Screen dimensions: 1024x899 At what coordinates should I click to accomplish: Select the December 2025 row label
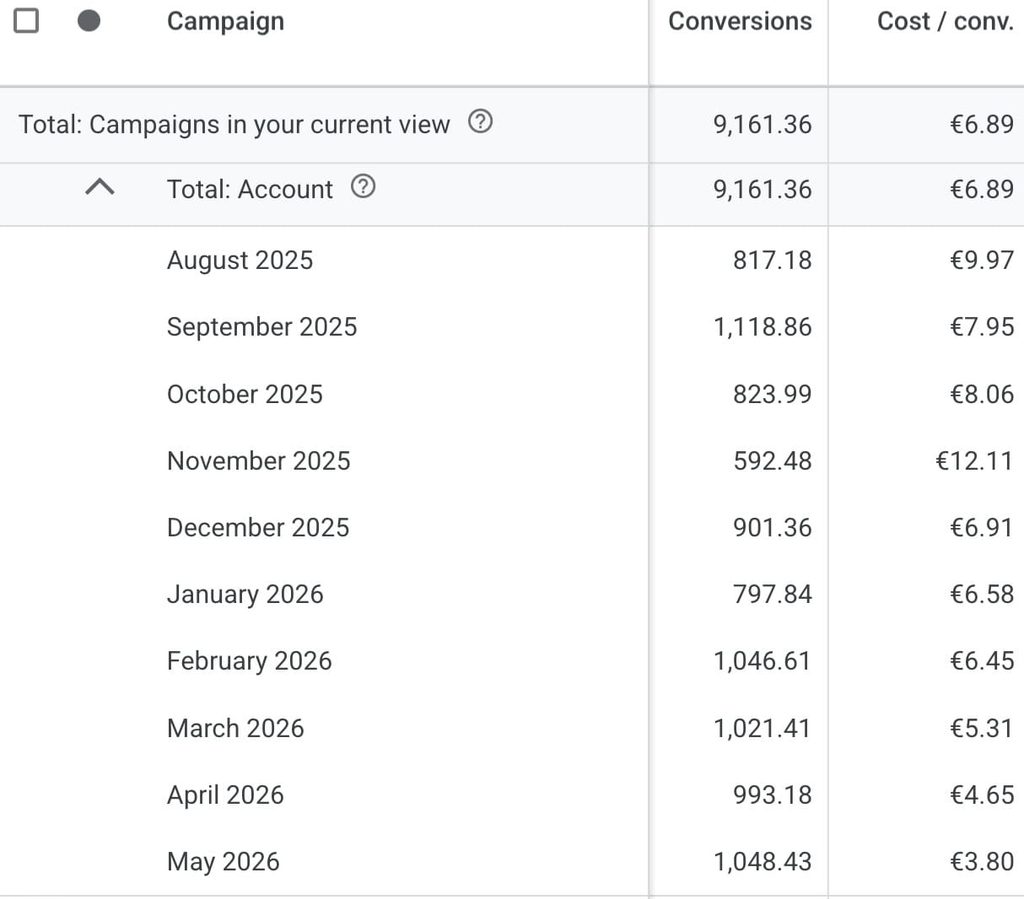(258, 528)
